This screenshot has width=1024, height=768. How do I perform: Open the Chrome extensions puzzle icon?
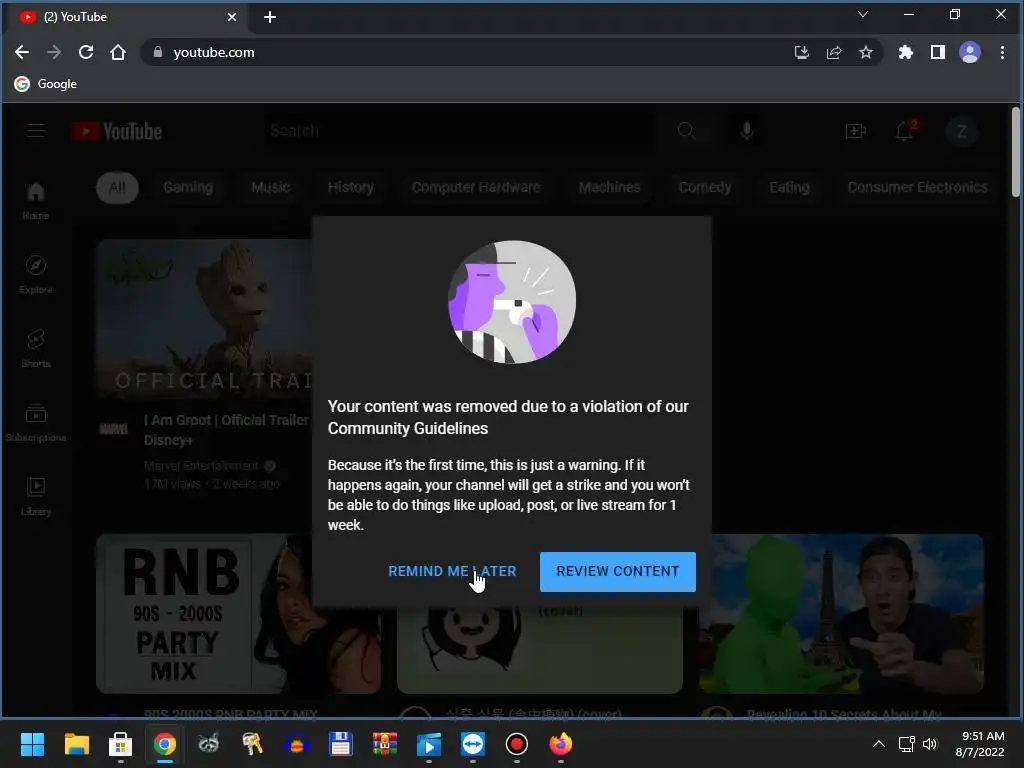905,52
